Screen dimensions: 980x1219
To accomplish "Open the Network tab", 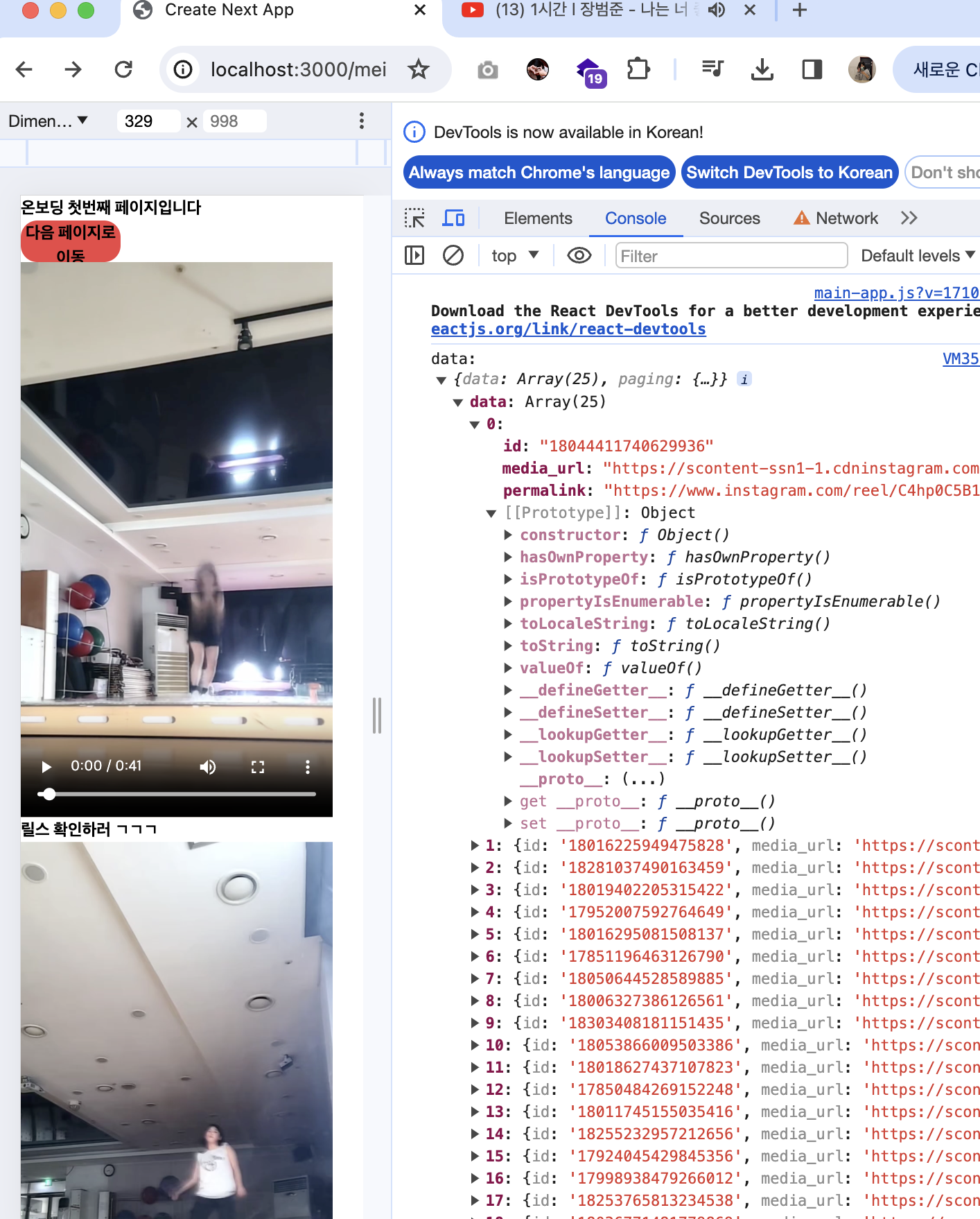I will tap(836, 218).
